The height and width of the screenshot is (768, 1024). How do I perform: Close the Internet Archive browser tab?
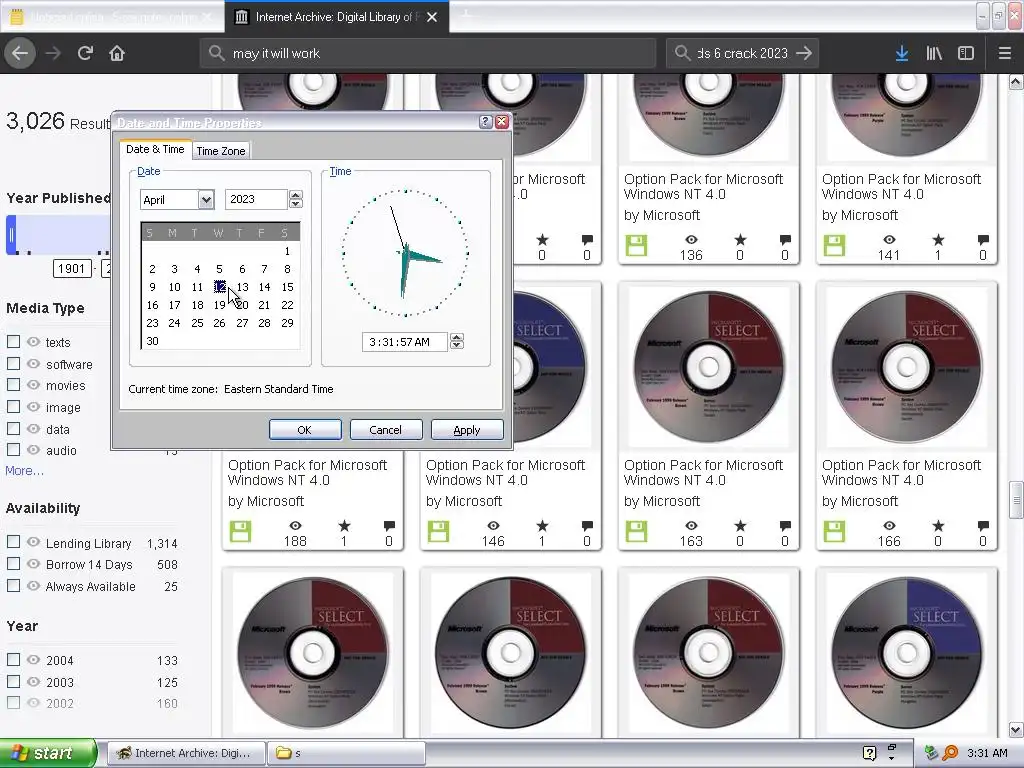tap(432, 17)
